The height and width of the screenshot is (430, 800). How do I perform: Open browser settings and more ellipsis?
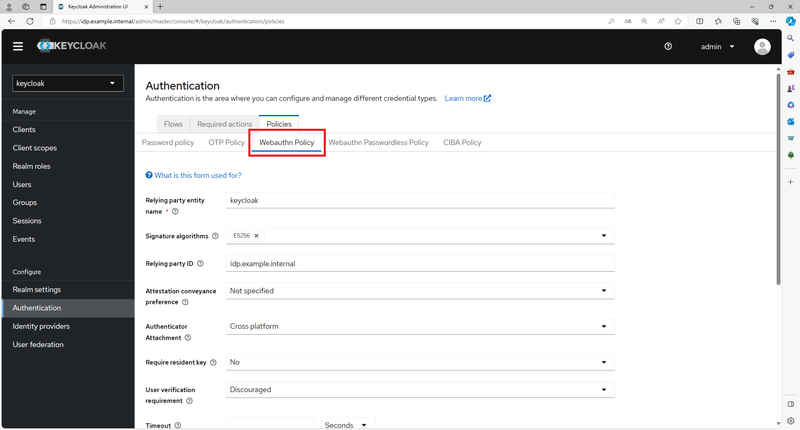[773, 21]
